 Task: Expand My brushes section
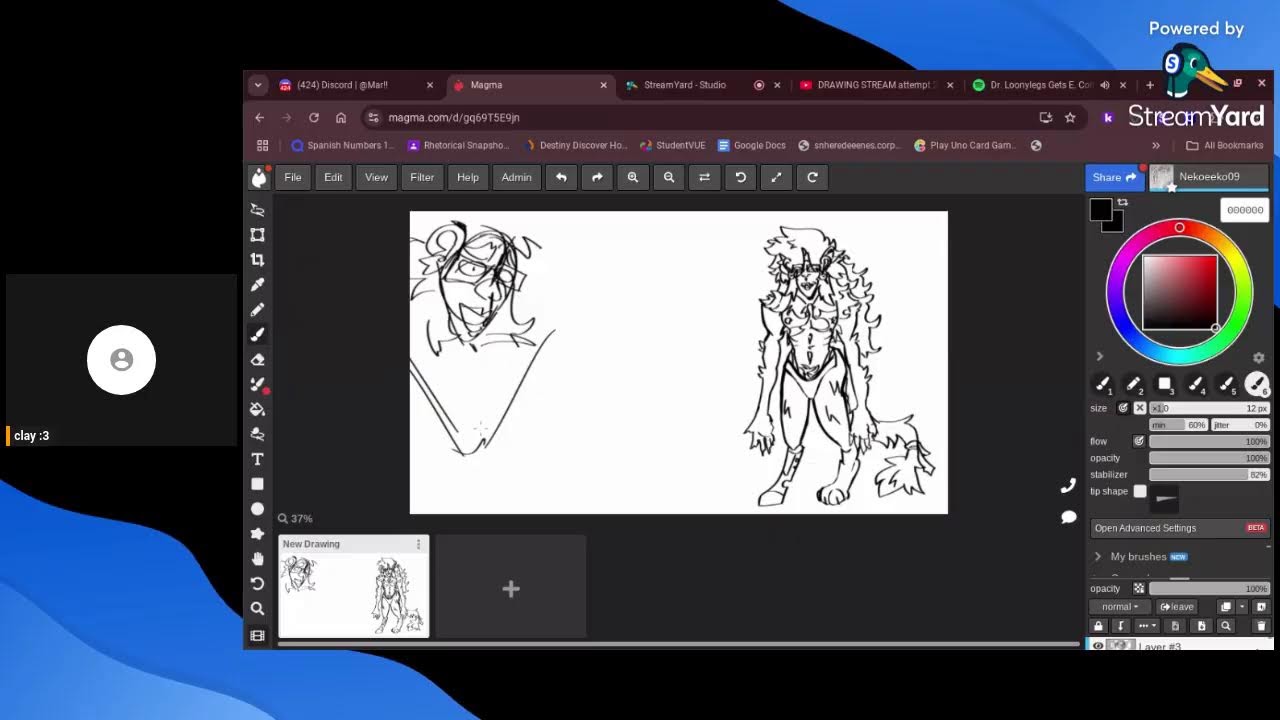pyautogui.click(x=1098, y=557)
